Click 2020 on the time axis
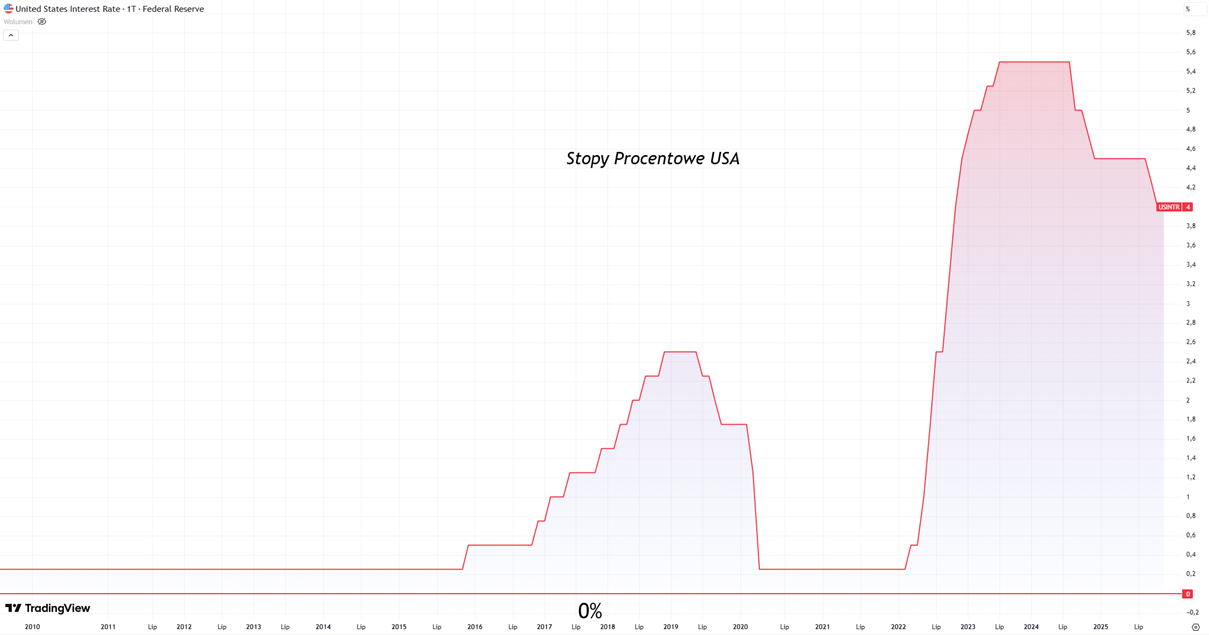 point(740,627)
